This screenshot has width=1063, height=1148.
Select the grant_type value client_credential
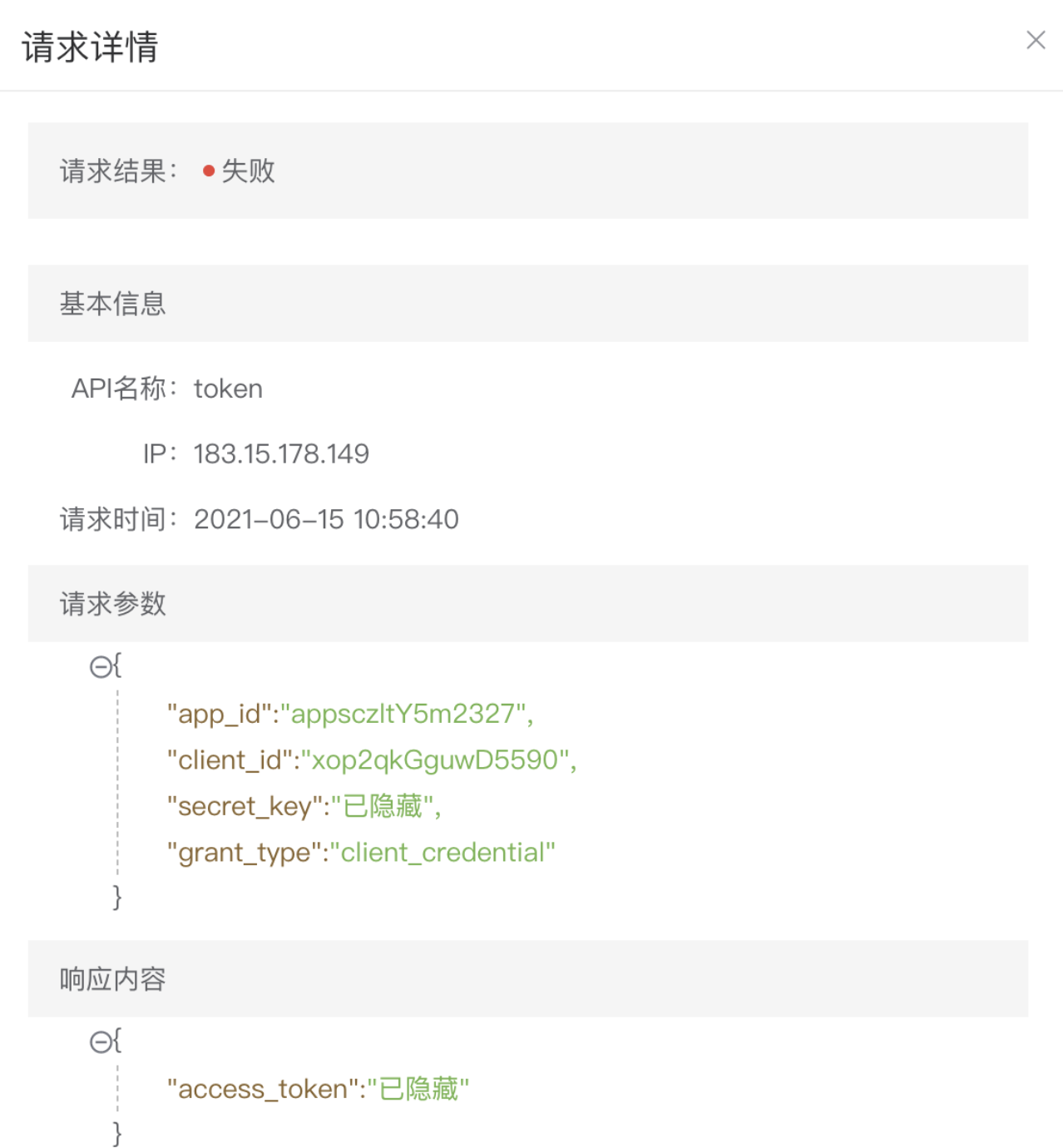tap(447, 852)
